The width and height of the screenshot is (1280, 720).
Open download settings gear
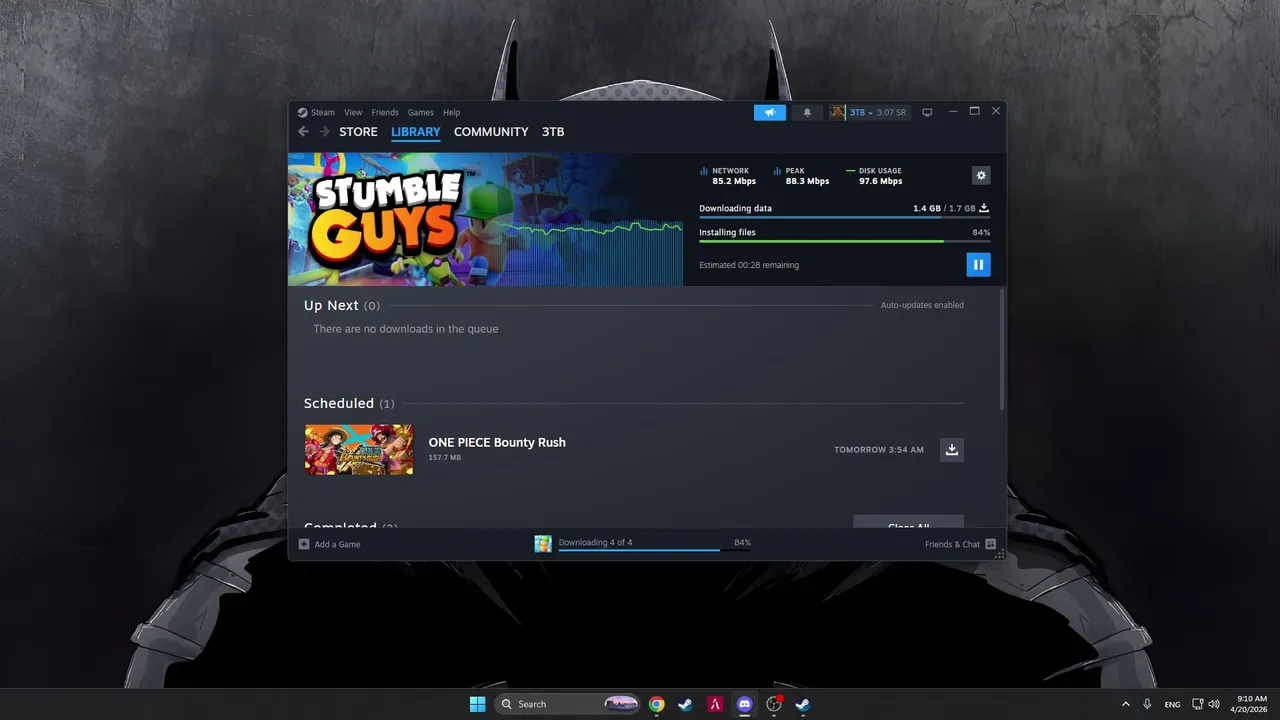coord(981,175)
